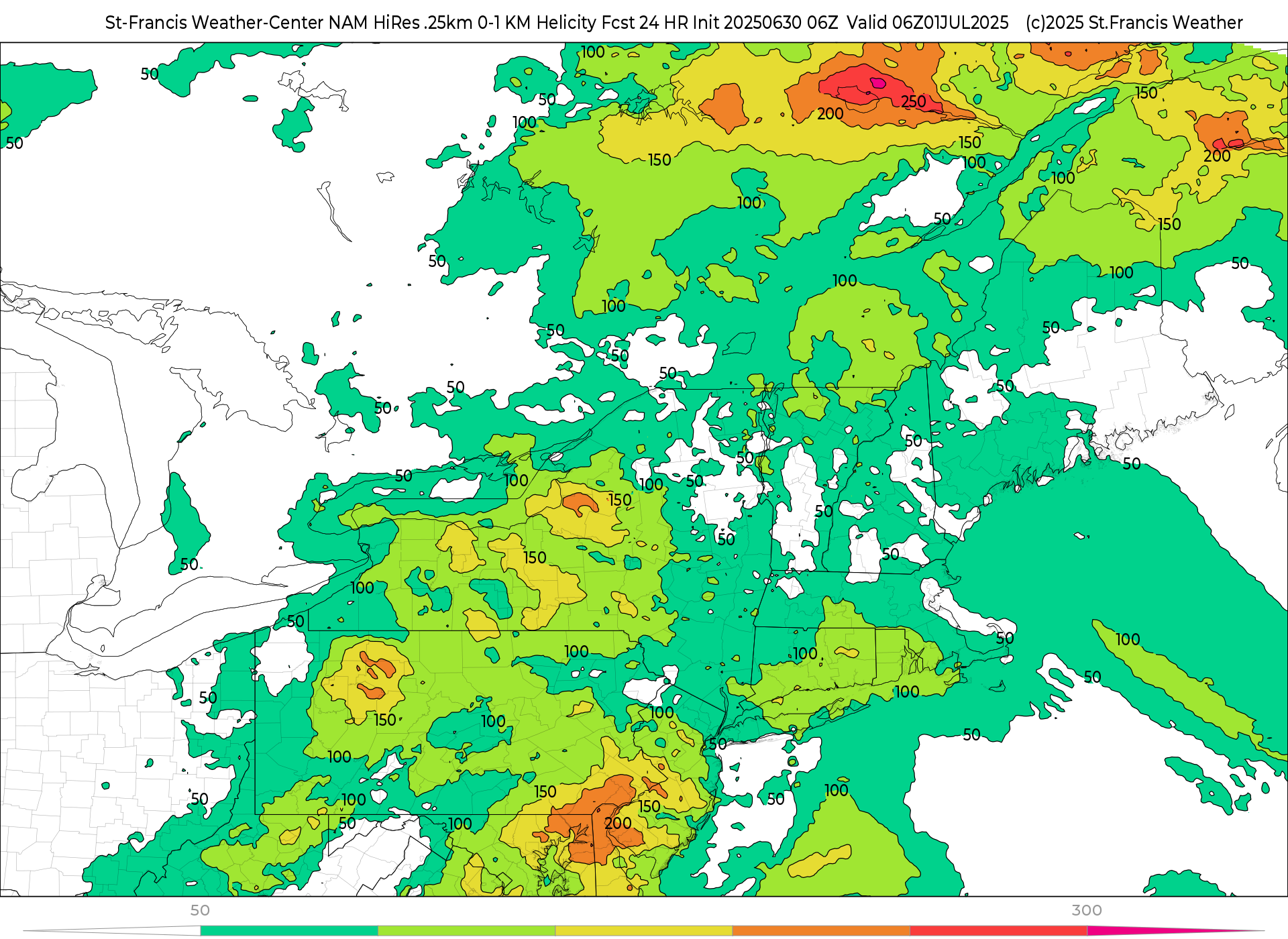Click the lime-green colorbar segment
The image size is (1288, 939).
click(x=467, y=930)
